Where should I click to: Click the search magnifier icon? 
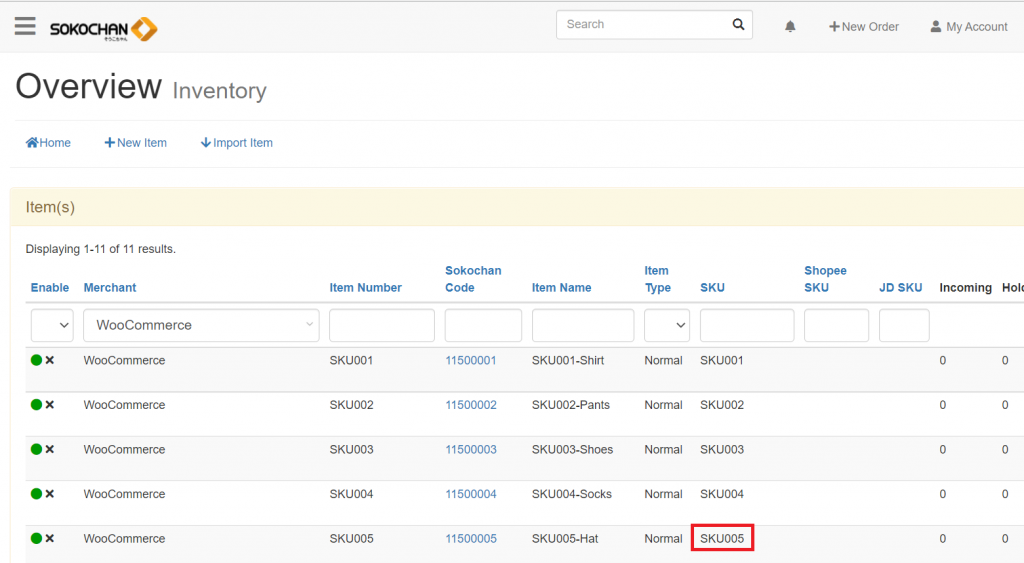click(x=738, y=24)
